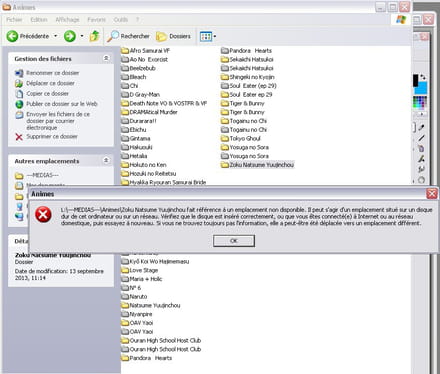
Task: Click the Supprimer ce dossier link
Action: [x=52, y=137]
